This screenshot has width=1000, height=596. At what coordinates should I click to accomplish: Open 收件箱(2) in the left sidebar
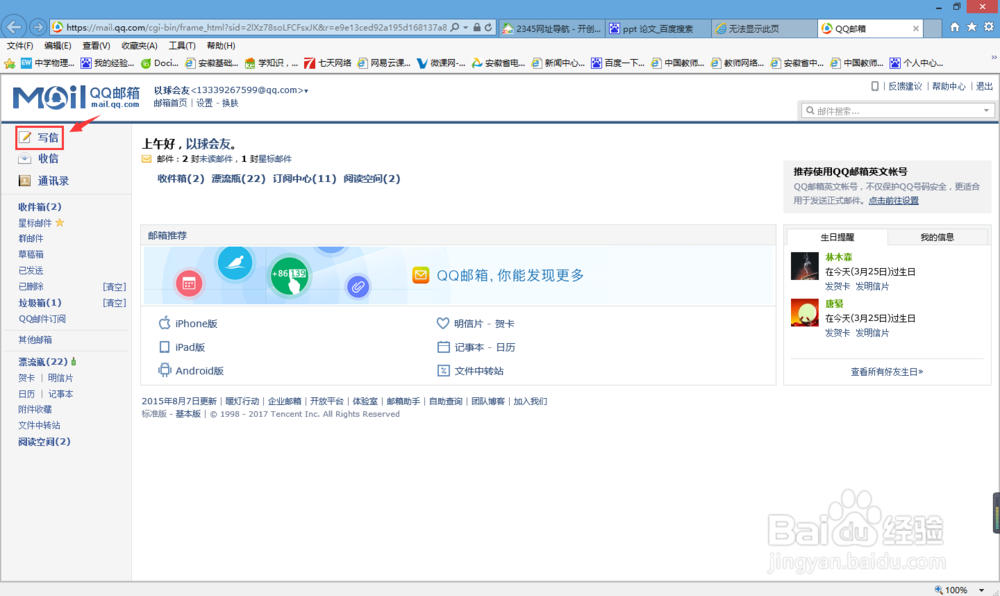click(x=40, y=207)
